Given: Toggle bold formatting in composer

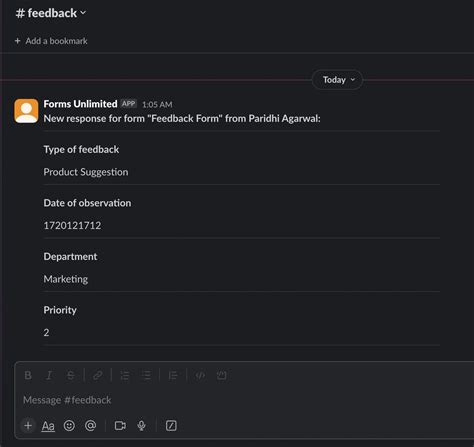Looking at the screenshot, I should (x=28, y=375).
